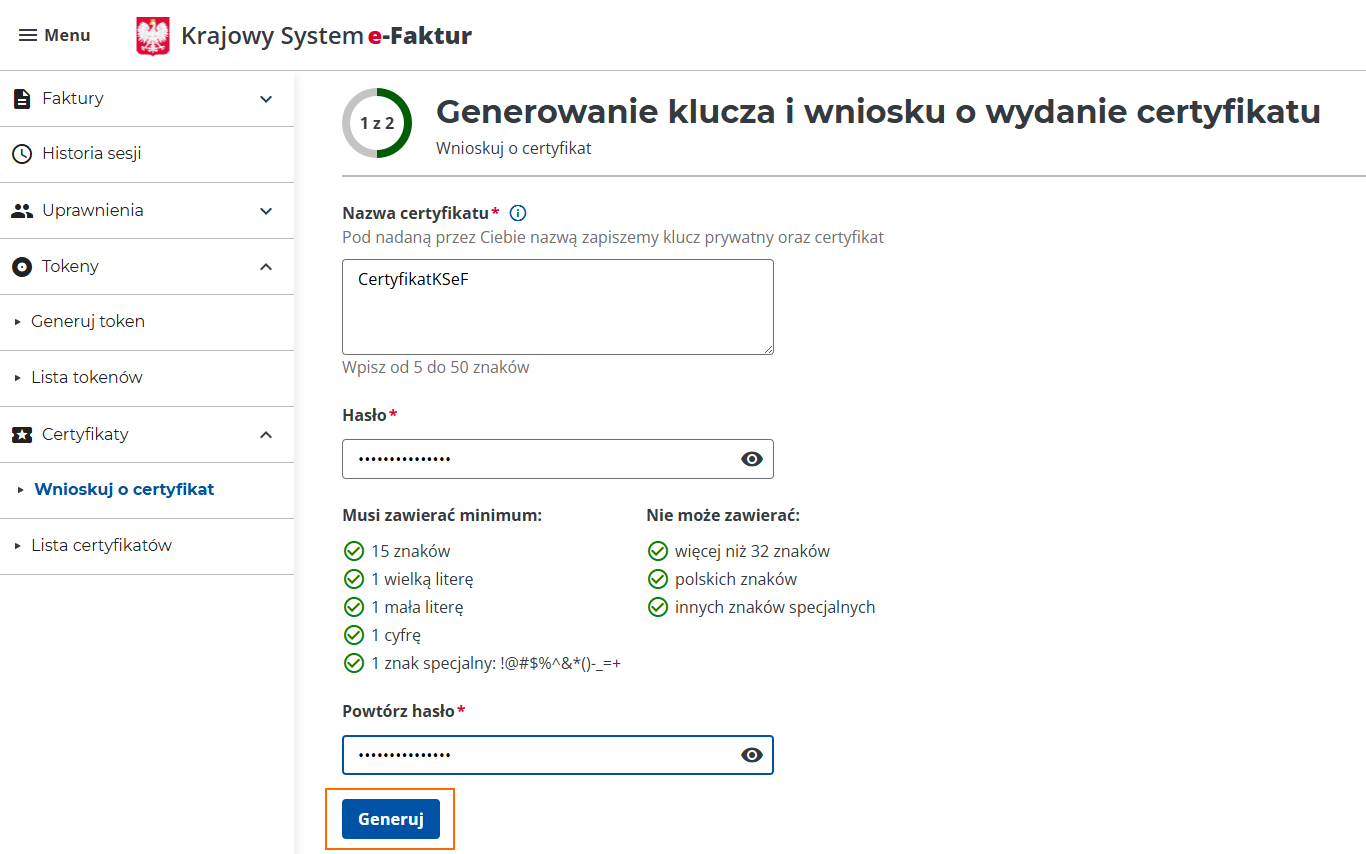Viewport: 1366px width, 854px height.
Task: Click info icon beside Nazwa certyfikatu
Action: click(518, 213)
